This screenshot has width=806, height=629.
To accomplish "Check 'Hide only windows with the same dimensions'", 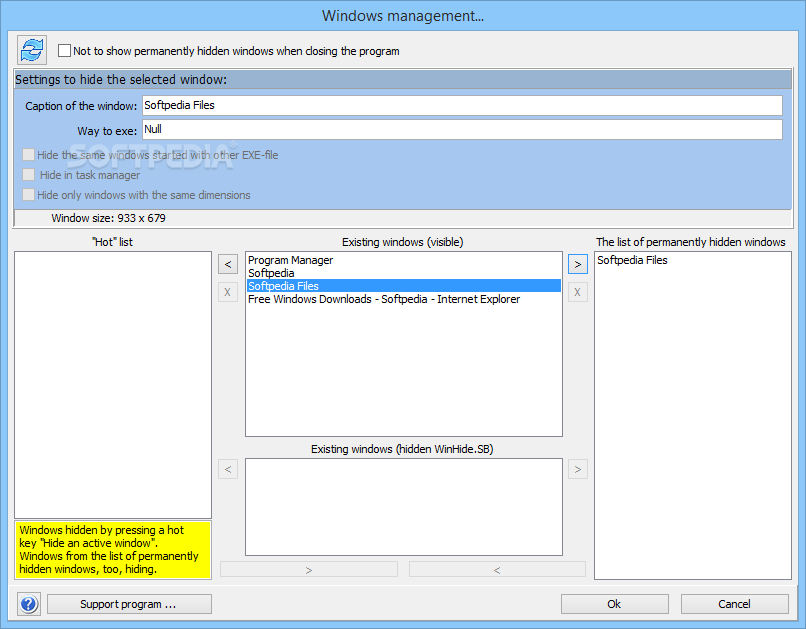I will 28,195.
